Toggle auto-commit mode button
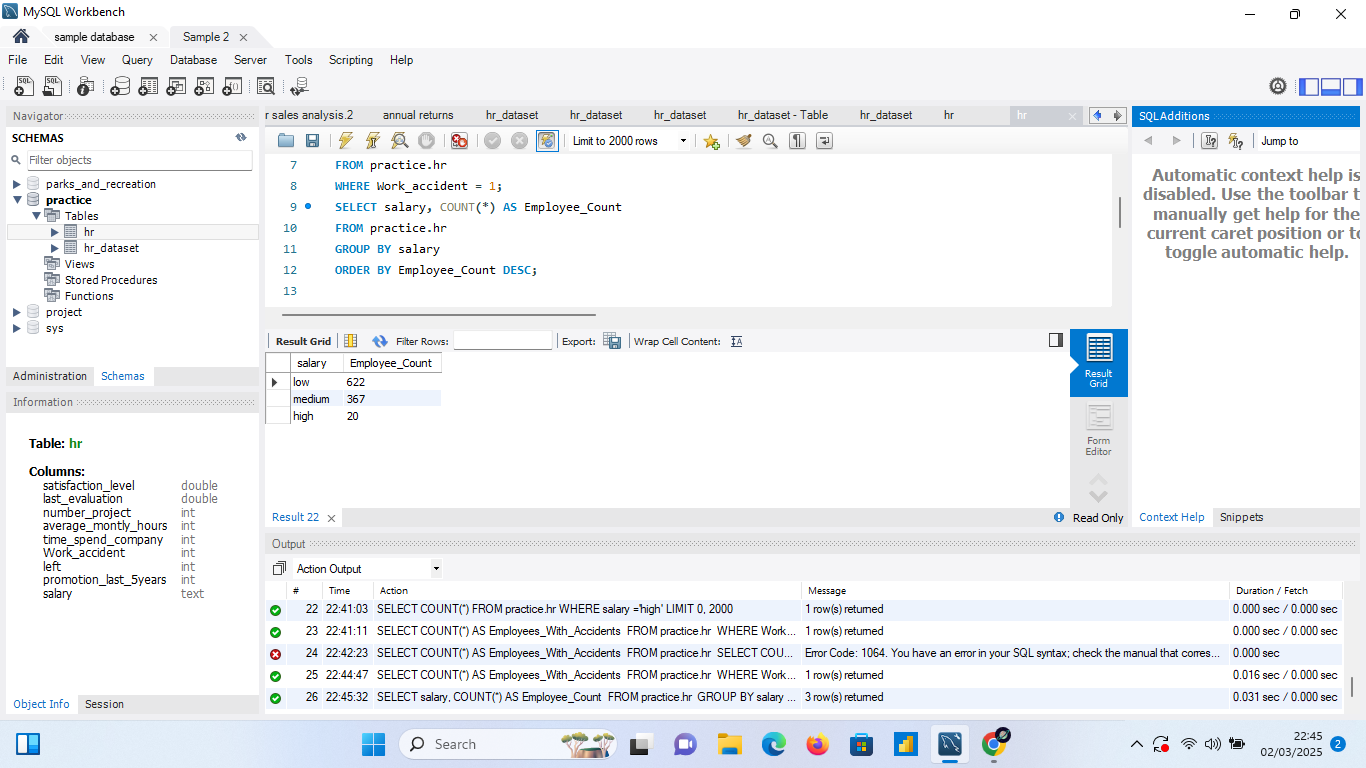This screenshot has width=1366, height=768. 547,141
